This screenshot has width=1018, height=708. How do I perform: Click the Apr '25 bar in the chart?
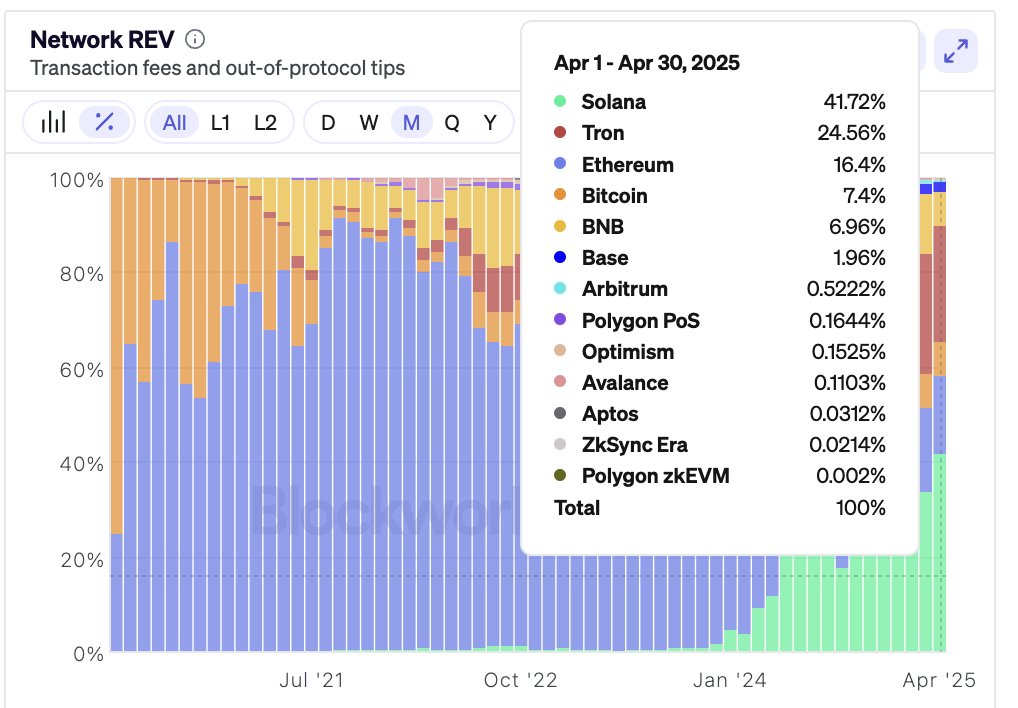pos(939,414)
